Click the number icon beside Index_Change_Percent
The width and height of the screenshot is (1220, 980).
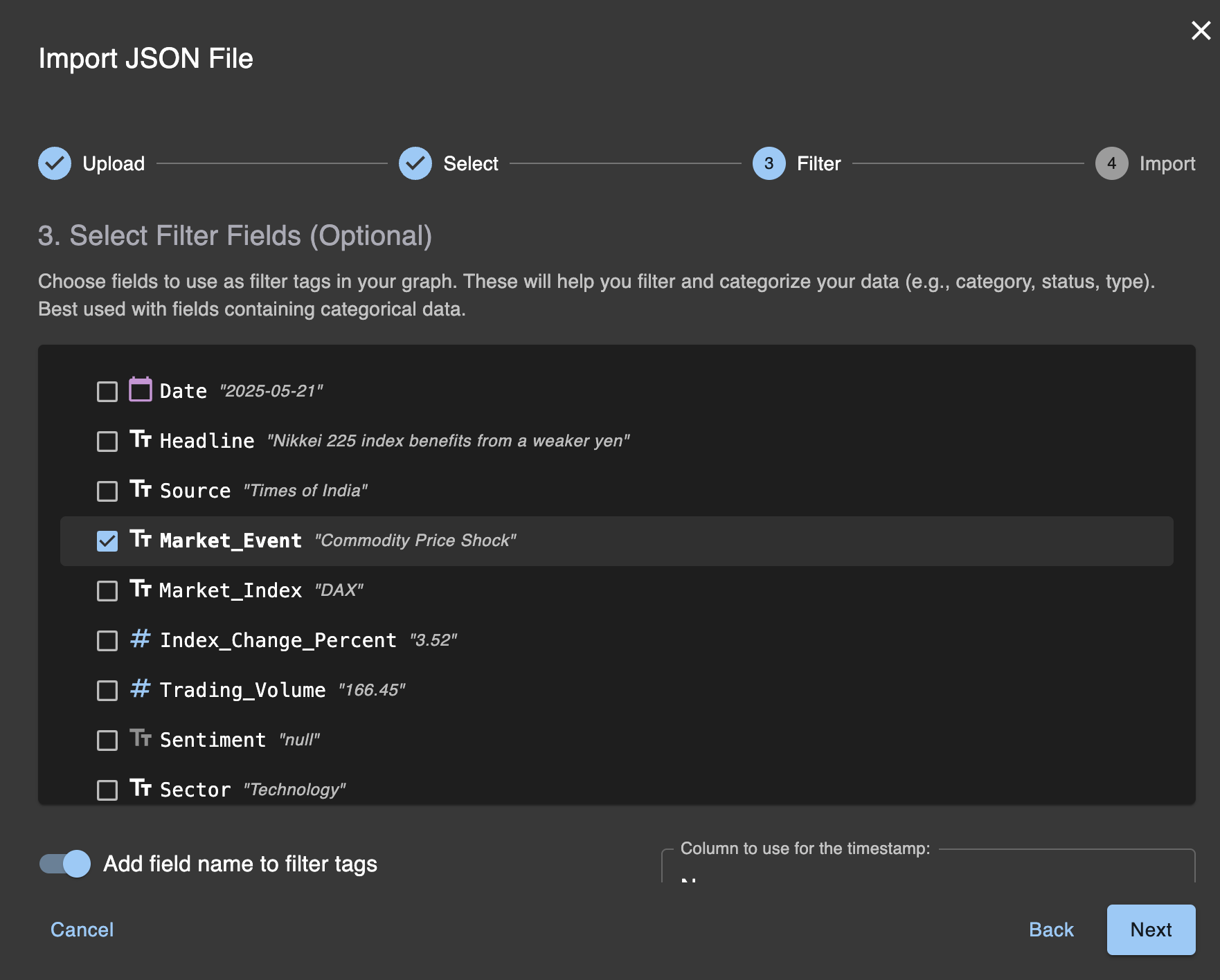click(x=141, y=639)
